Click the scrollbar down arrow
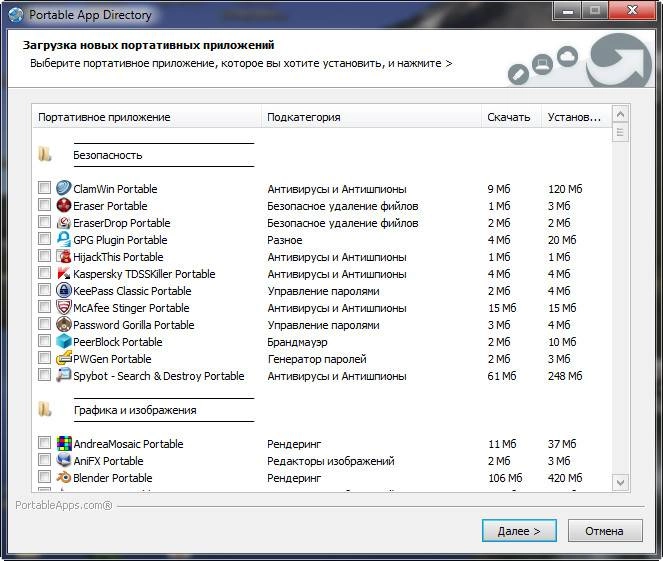 [620, 482]
